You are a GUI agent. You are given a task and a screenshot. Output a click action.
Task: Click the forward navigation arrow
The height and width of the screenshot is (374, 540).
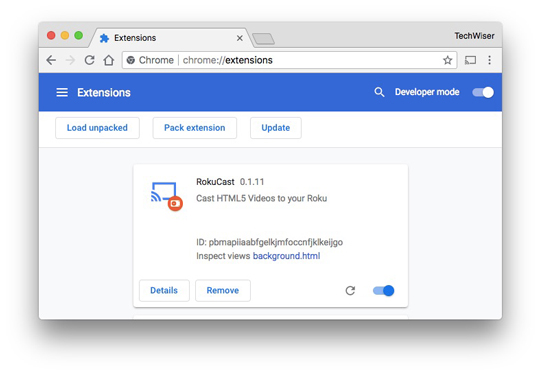(x=70, y=60)
